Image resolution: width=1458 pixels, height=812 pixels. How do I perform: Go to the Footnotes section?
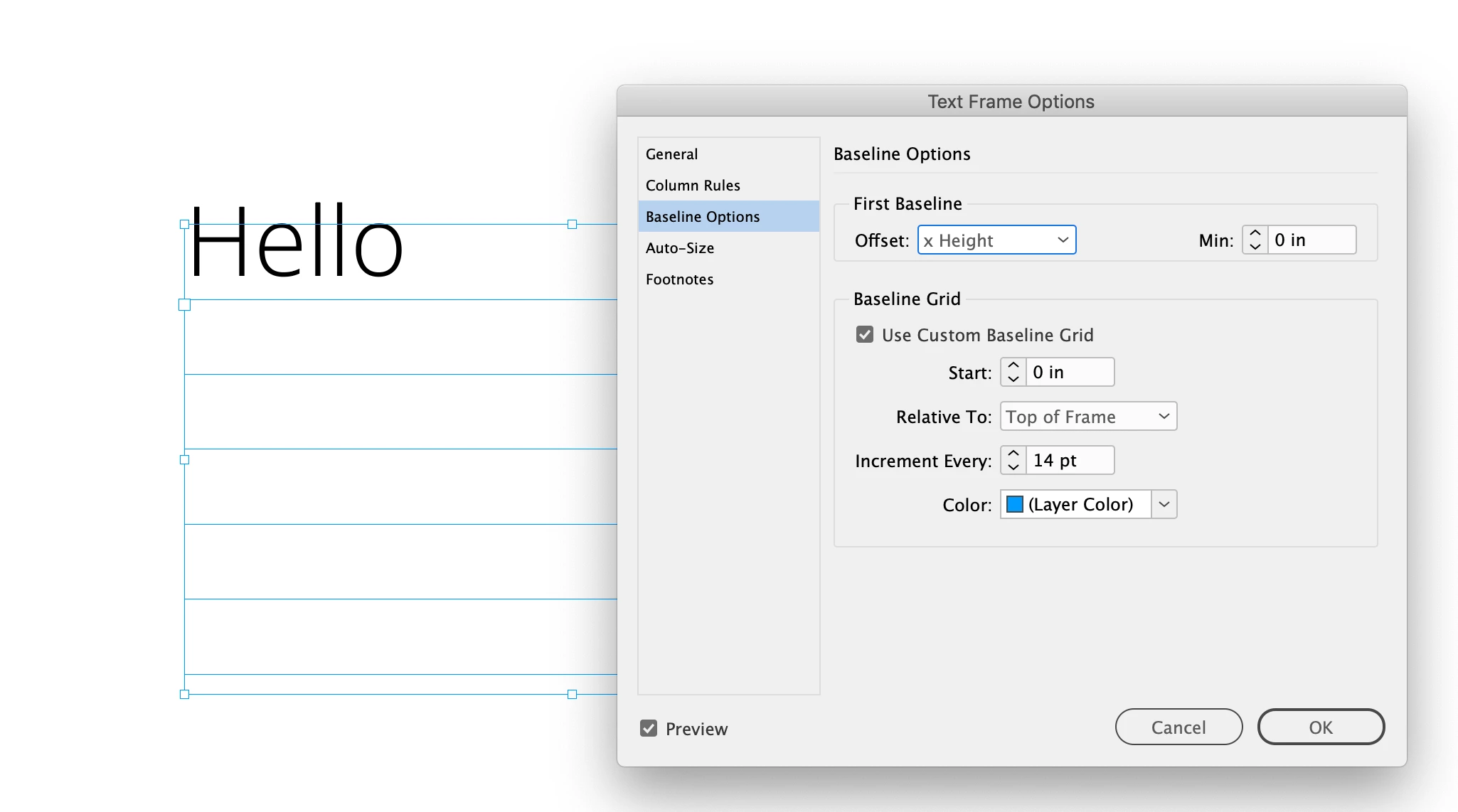click(679, 279)
